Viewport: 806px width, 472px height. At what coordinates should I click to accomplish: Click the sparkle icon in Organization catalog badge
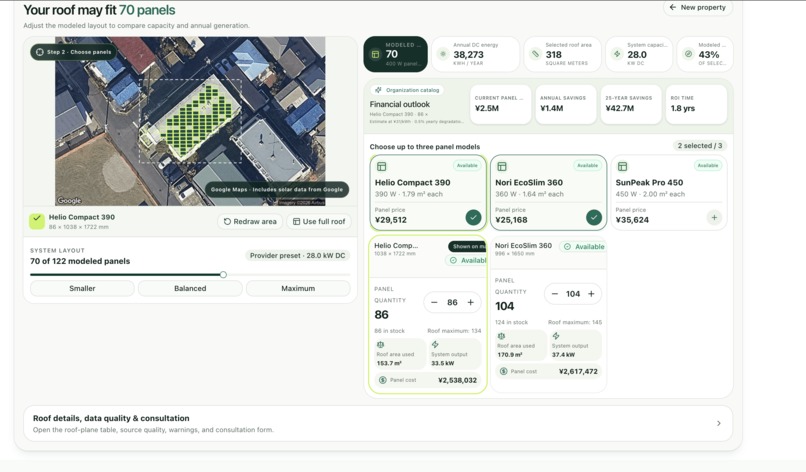[378, 90]
